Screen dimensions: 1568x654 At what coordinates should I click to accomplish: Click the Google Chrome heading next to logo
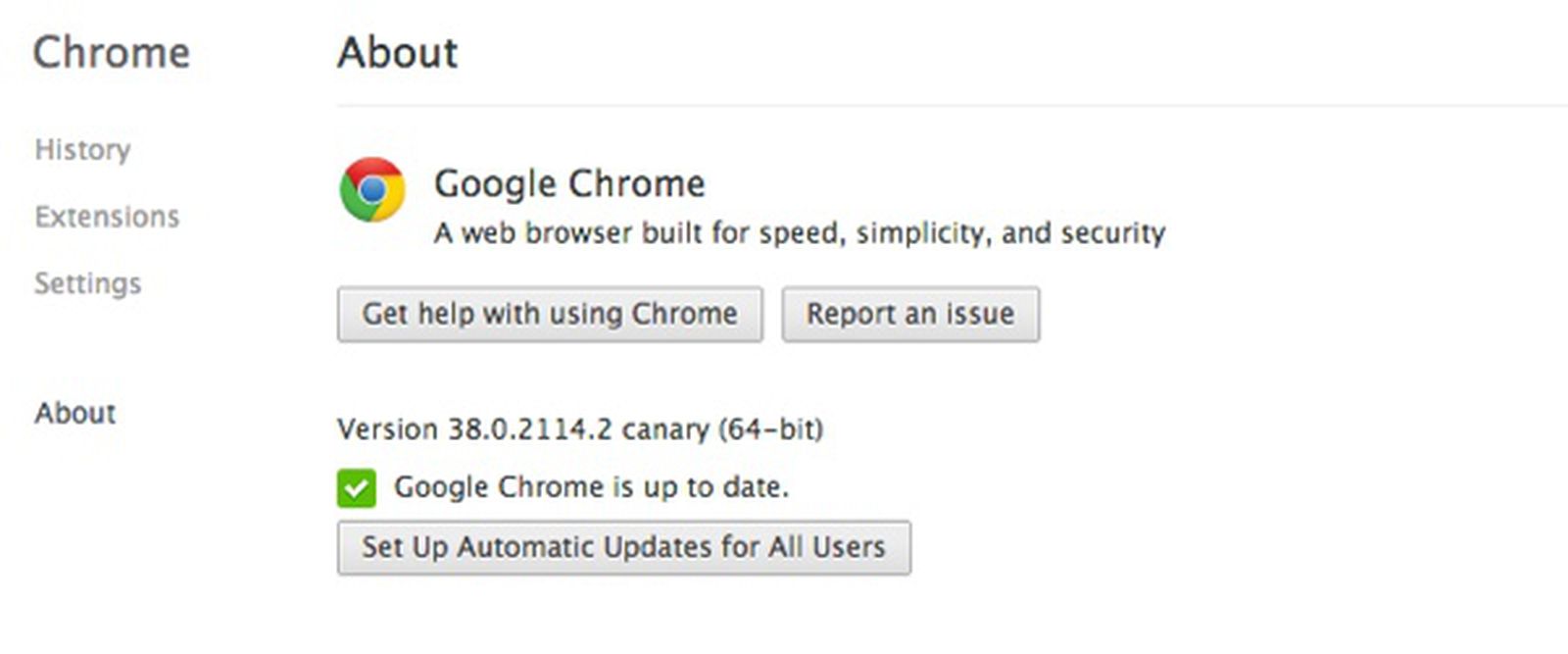[568, 182]
